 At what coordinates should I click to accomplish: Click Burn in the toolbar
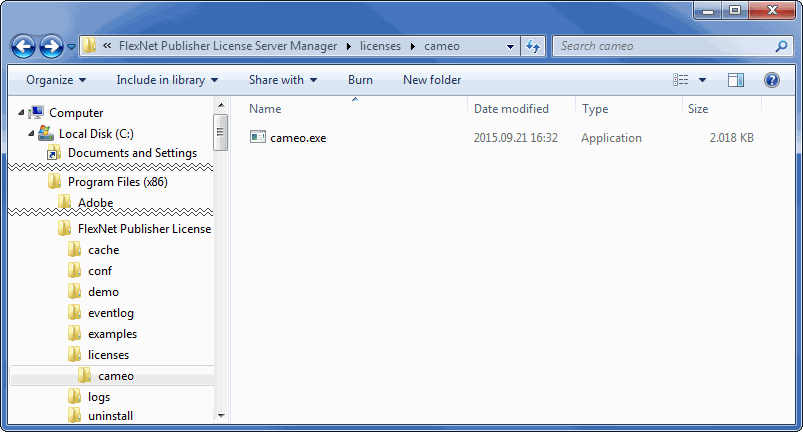coord(360,80)
